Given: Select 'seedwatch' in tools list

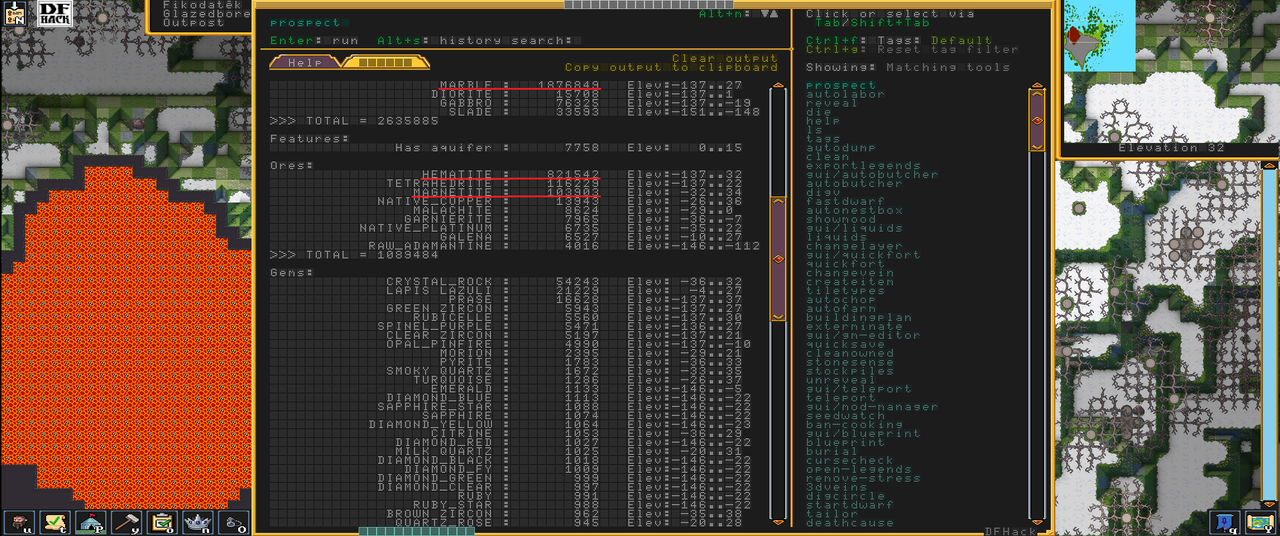Looking at the screenshot, I should pyautogui.click(x=845, y=417).
